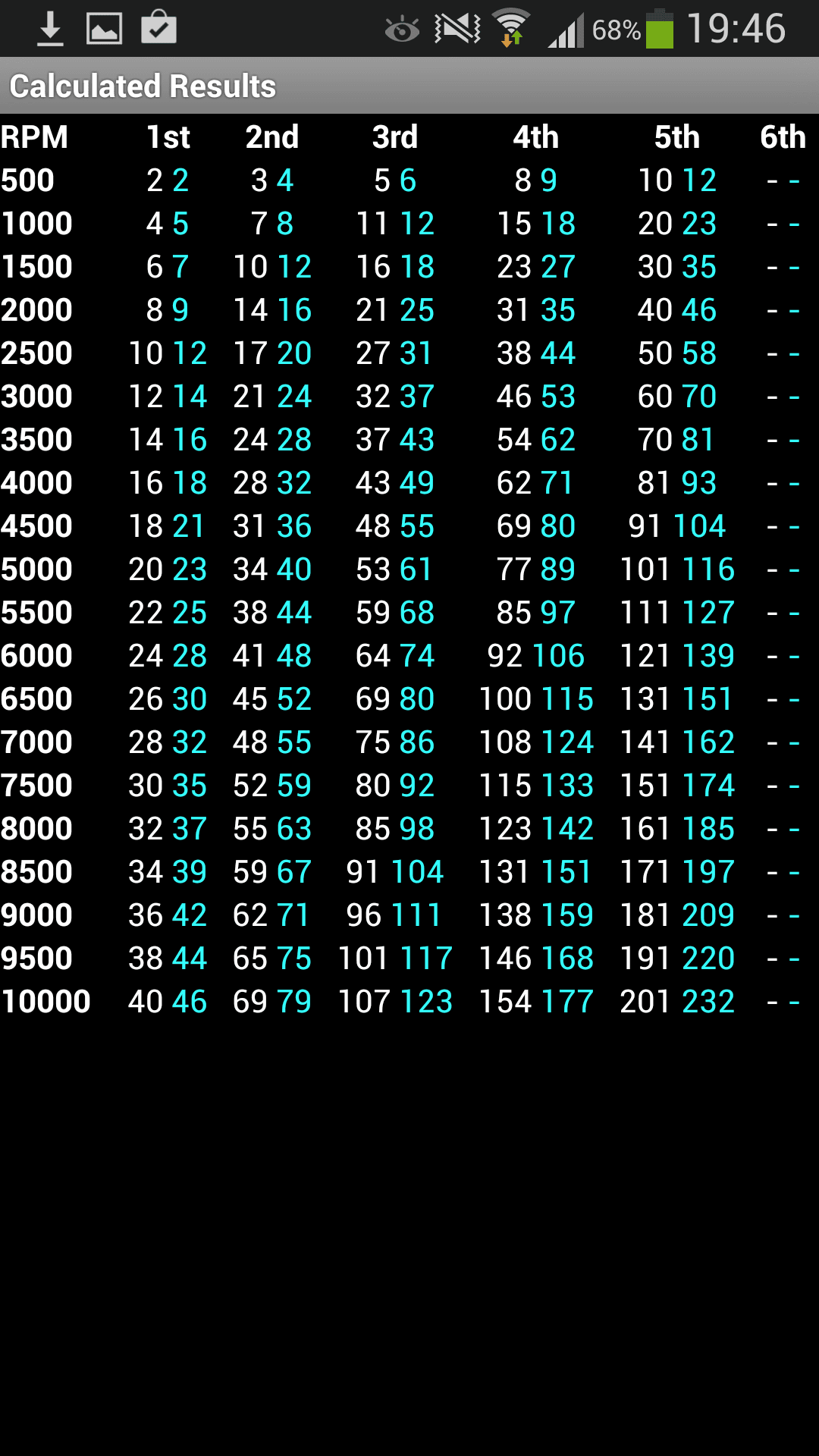Tap 3rd gear value 91 104 at 8500 RPM
Image resolution: width=819 pixels, height=1456 pixels.
tap(395, 872)
